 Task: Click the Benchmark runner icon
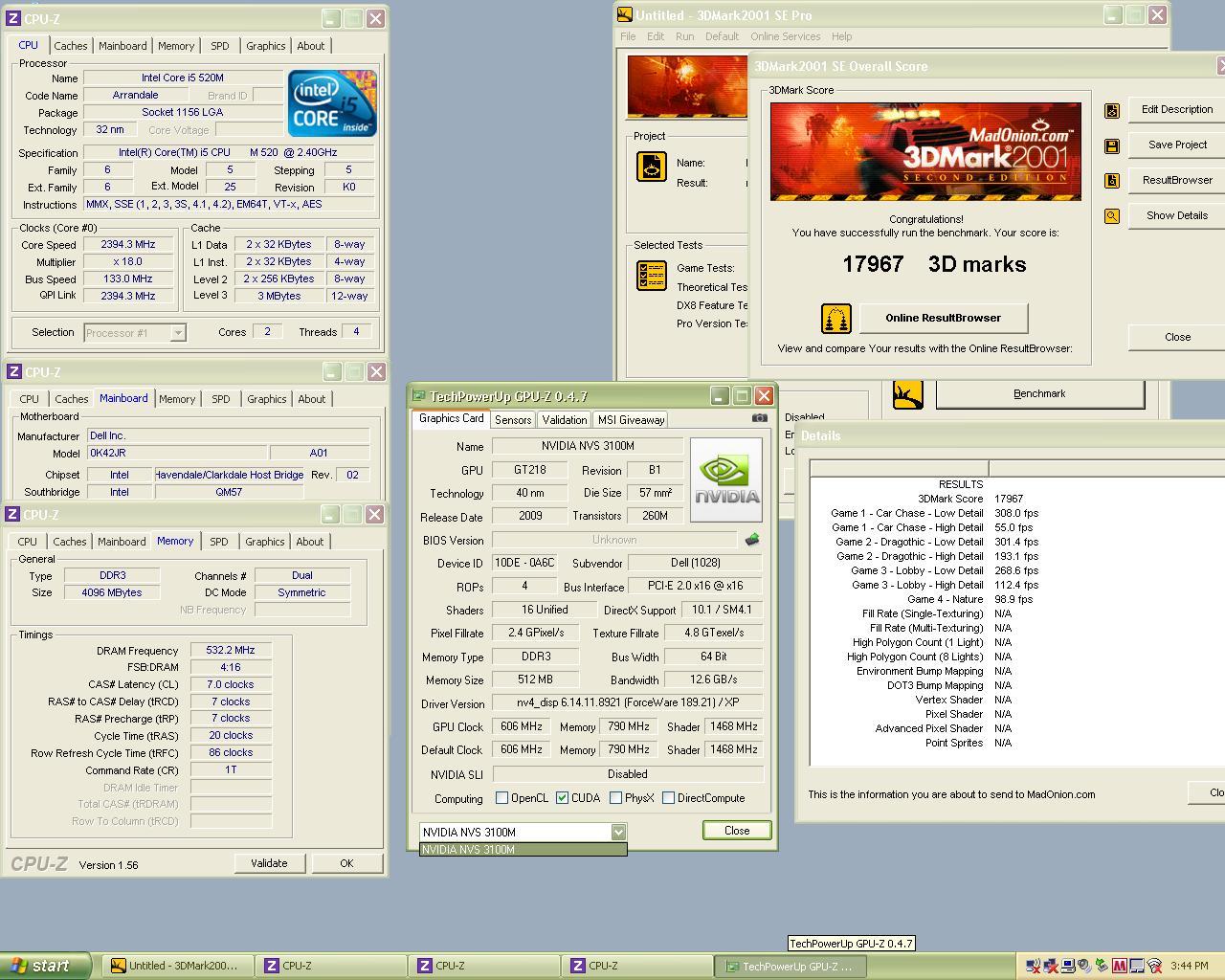tap(907, 394)
